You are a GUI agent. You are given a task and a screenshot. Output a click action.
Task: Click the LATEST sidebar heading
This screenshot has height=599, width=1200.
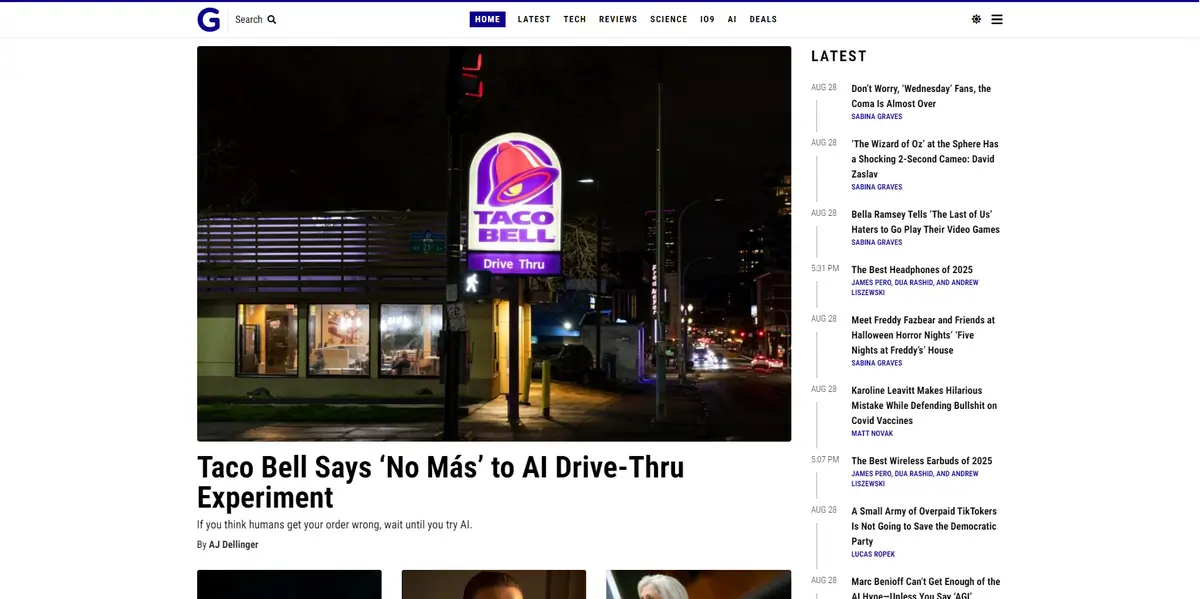click(x=839, y=56)
